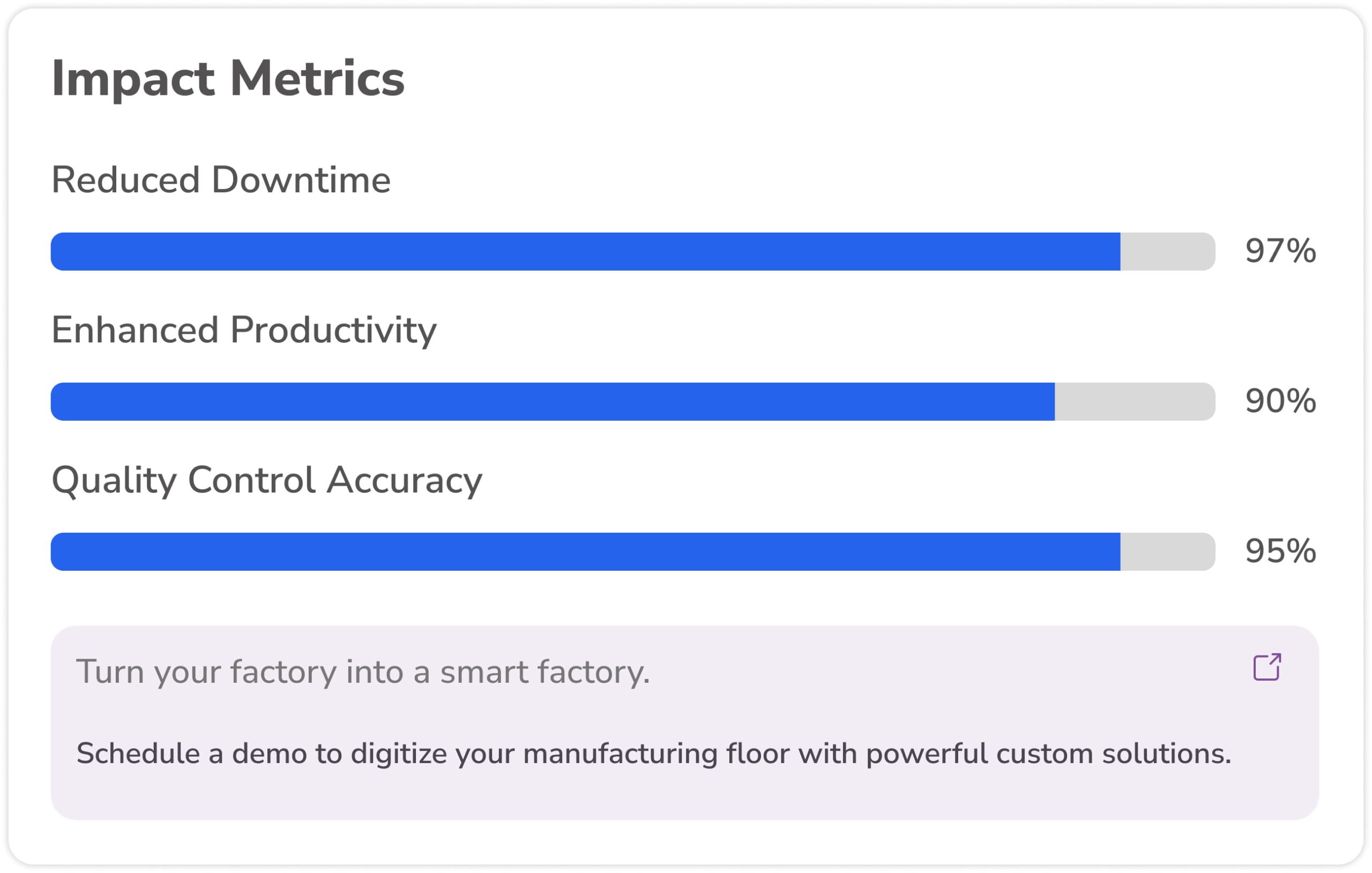Click the Enhanced Productivity label
The width and height of the screenshot is (1372, 873).
[244, 331]
